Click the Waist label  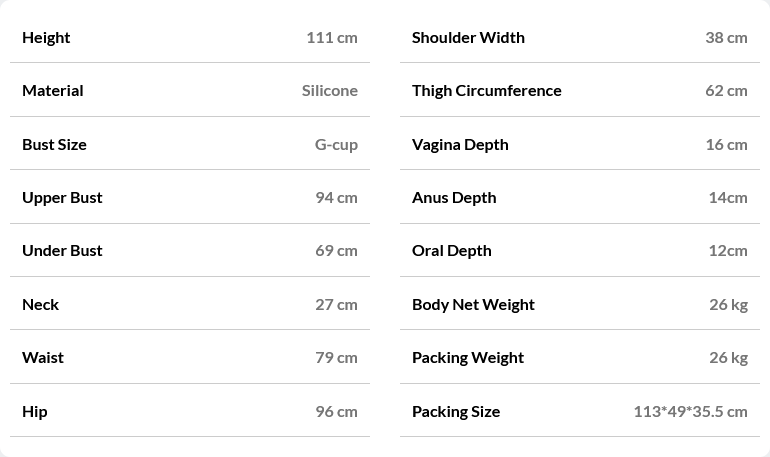click(43, 357)
